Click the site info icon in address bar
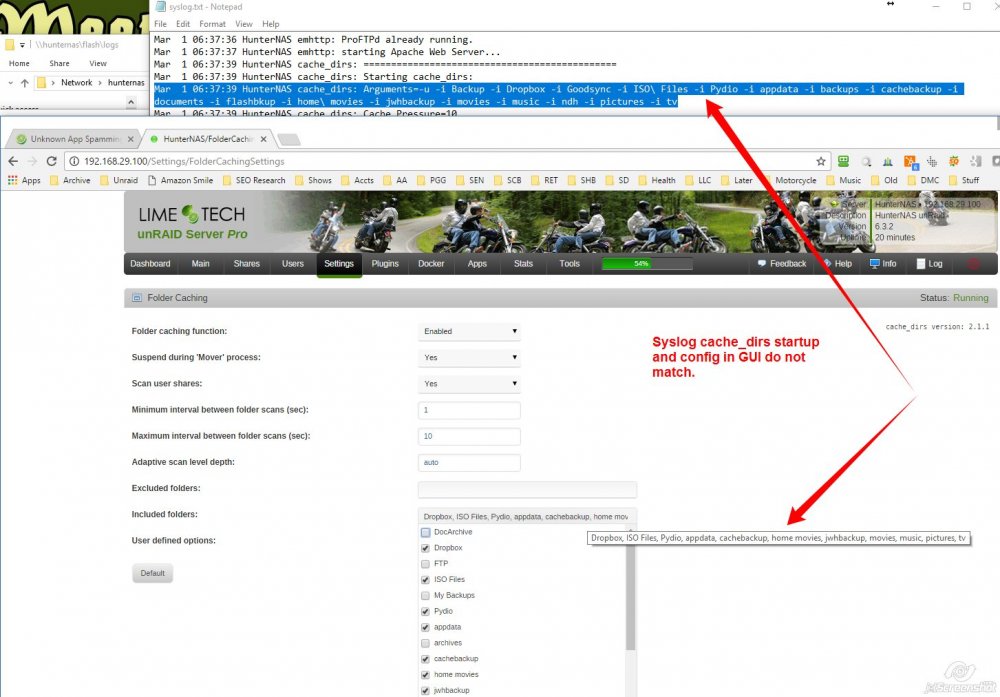The image size is (1000, 697). [x=74, y=161]
